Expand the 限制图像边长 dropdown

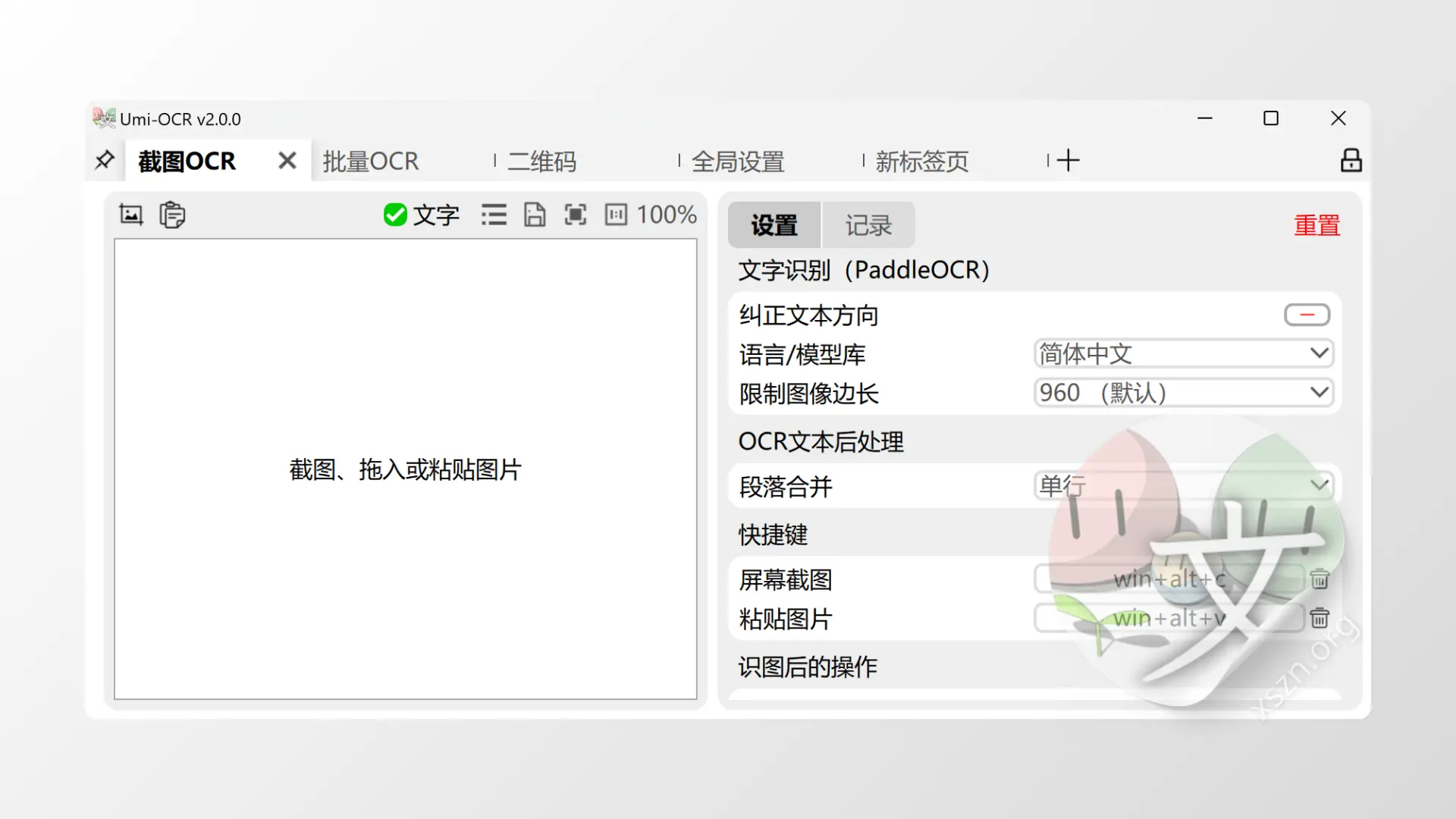click(x=1183, y=392)
